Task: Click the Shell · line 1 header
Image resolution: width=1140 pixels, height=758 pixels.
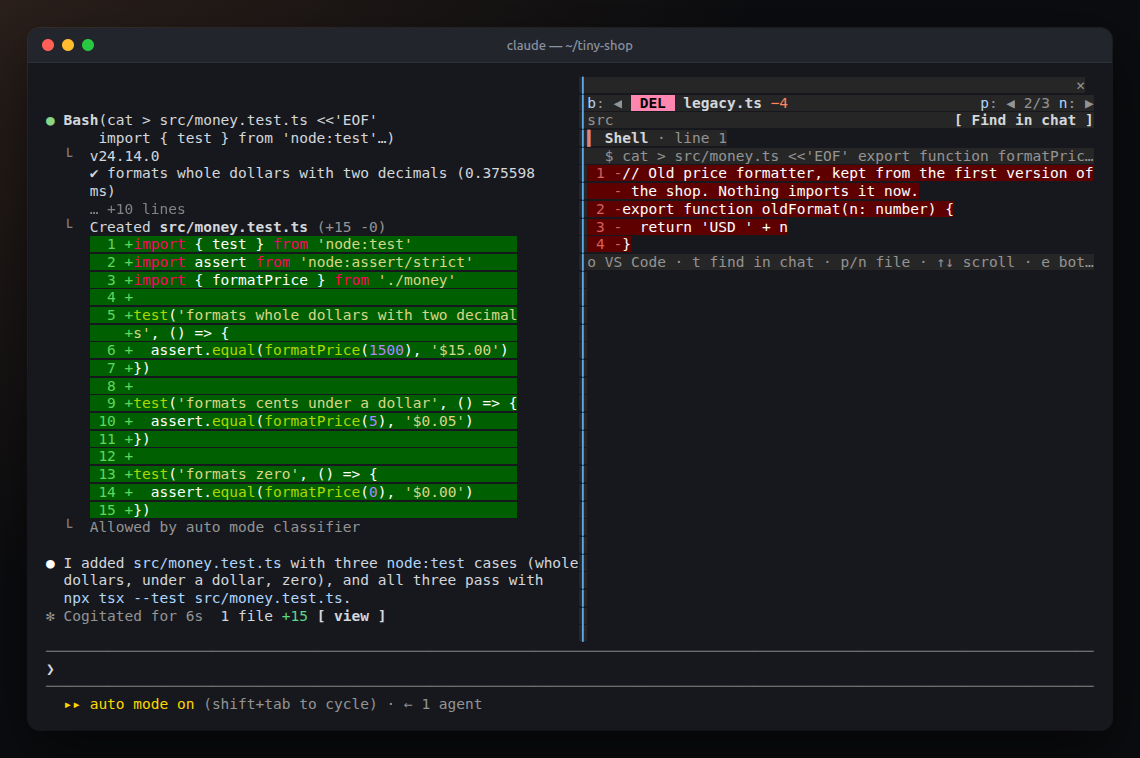Action: pos(665,138)
